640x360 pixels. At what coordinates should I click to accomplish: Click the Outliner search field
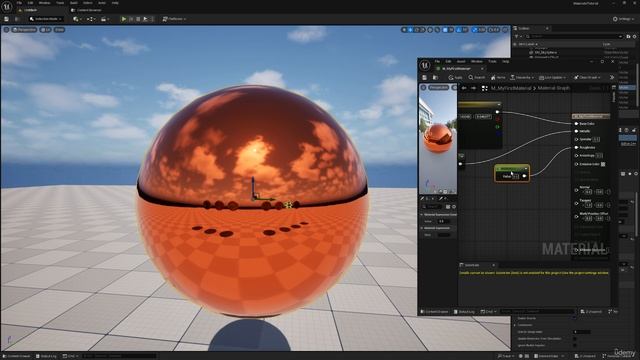(574, 36)
